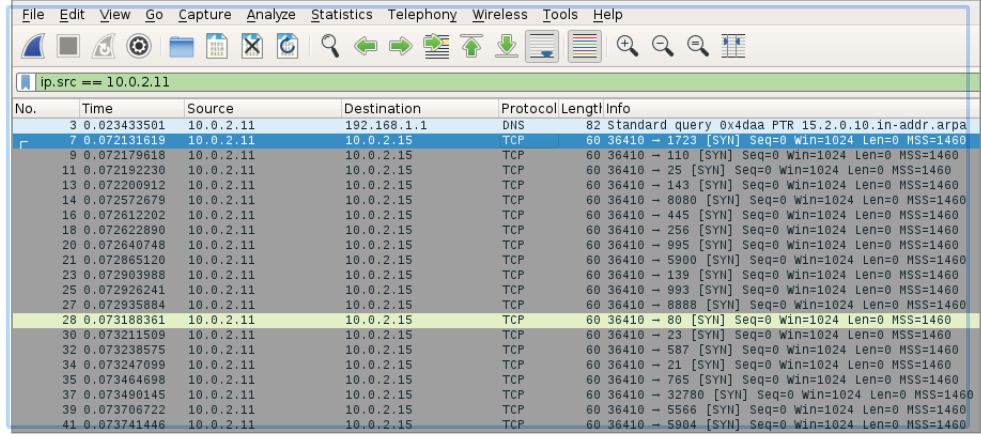Toggle packet list colorization
Viewport: 981px width, 444px height.
tap(585, 46)
